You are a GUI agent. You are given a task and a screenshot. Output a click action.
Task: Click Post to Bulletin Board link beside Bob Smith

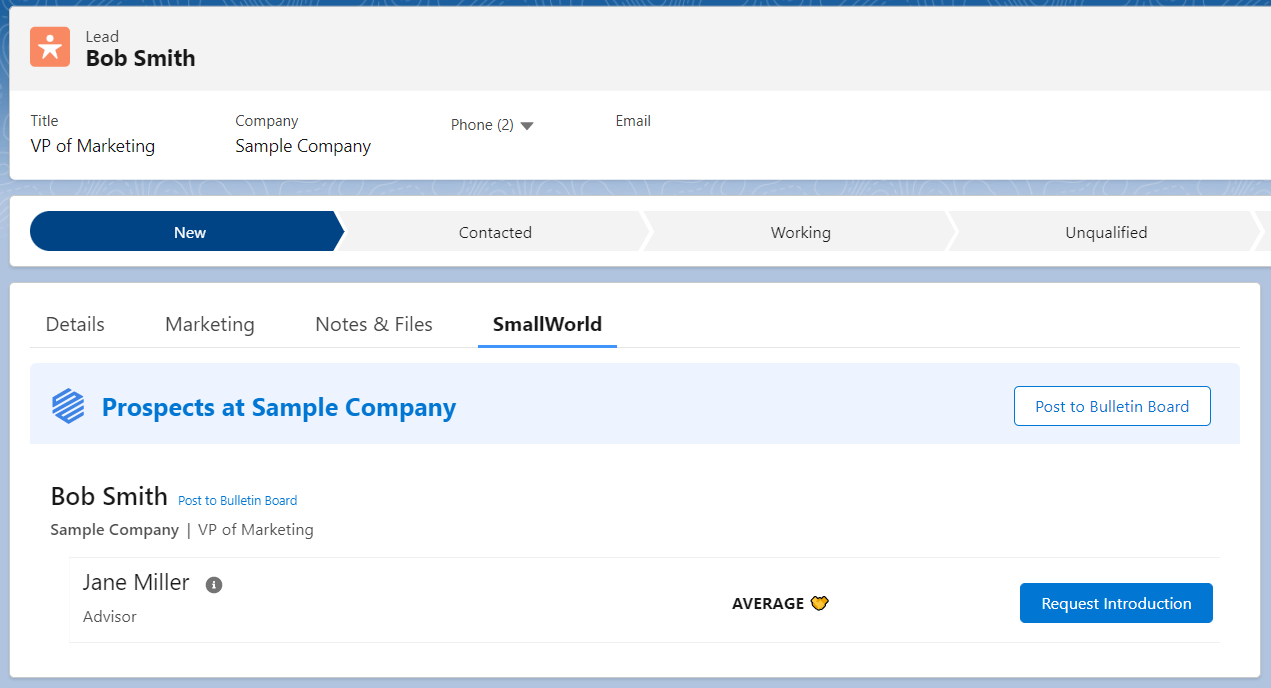point(237,500)
